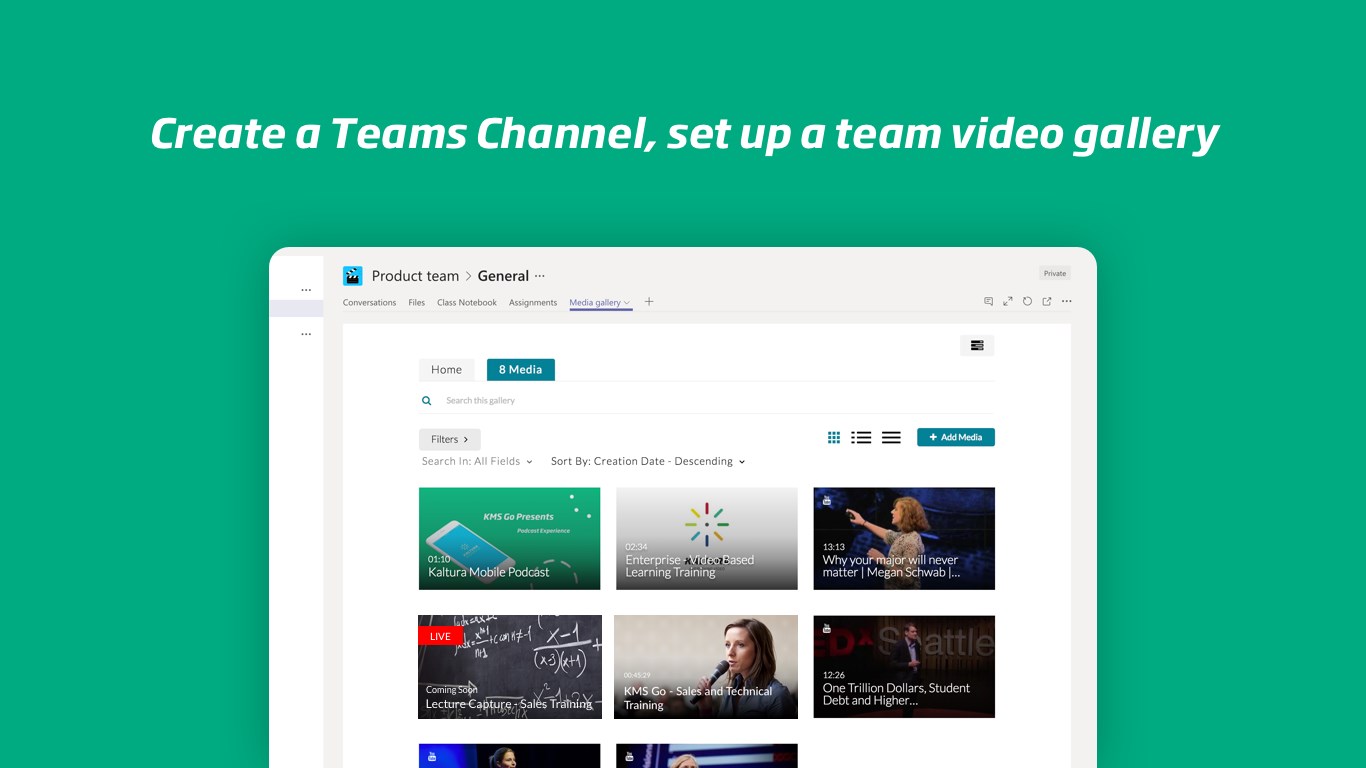Open Why your major will never matter video

coord(904,538)
